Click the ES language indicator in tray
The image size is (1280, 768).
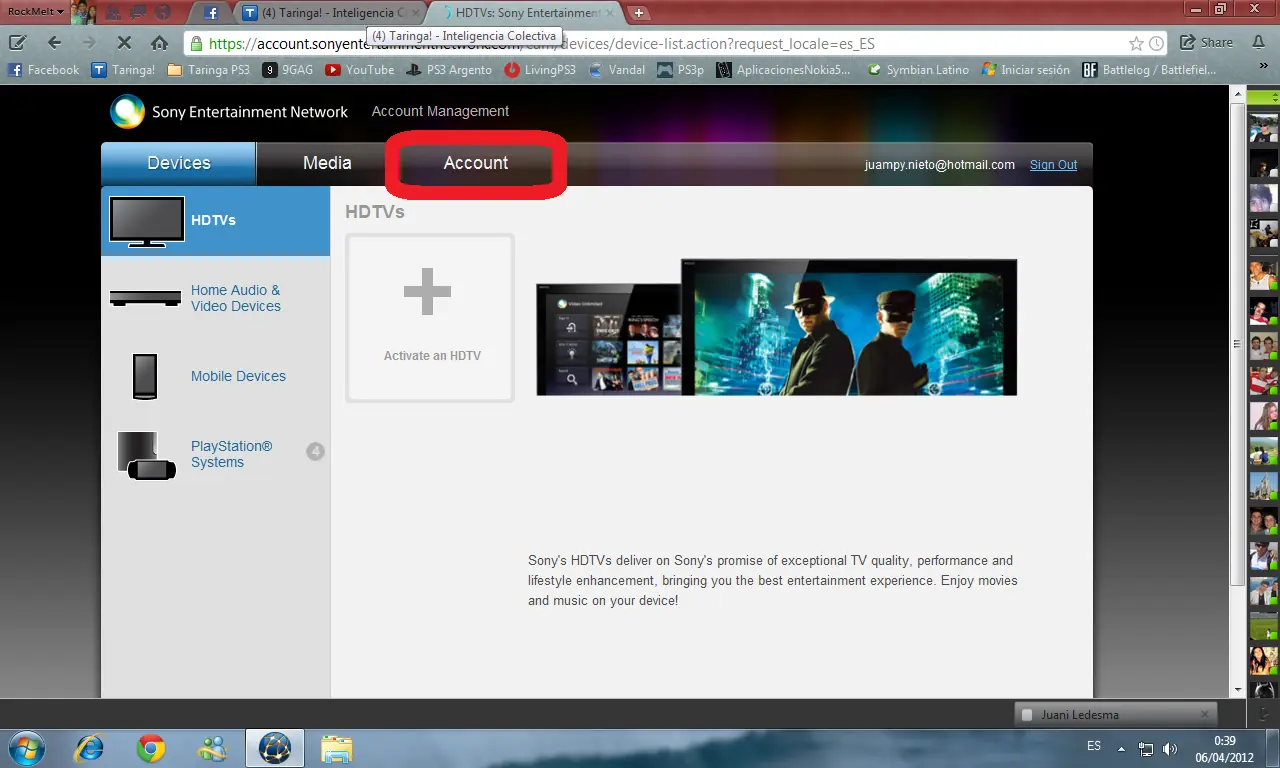(1094, 747)
